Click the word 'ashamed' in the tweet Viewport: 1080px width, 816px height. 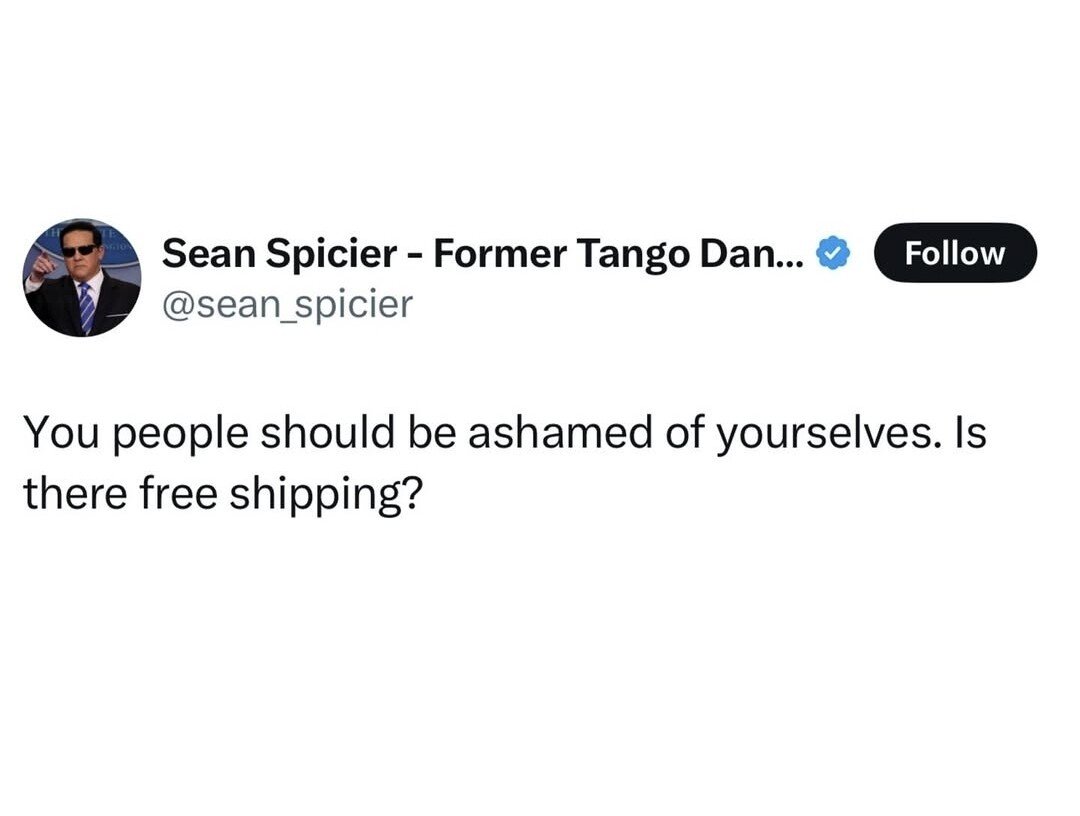(559, 432)
